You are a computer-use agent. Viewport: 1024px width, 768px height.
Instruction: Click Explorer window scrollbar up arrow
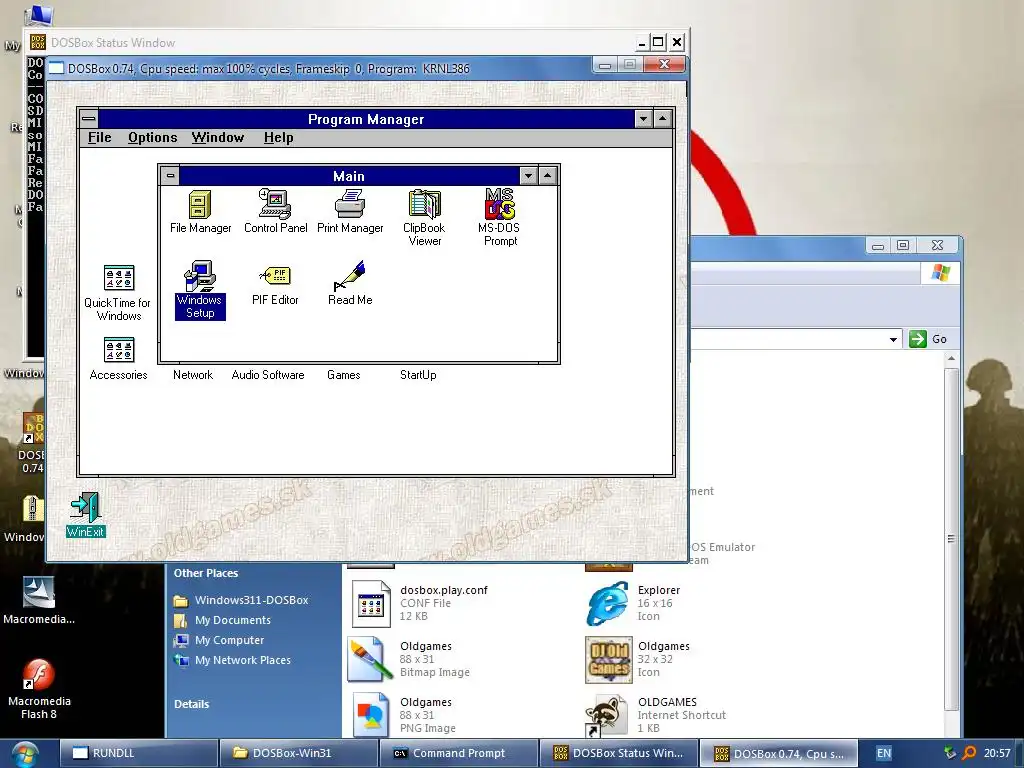click(x=952, y=359)
